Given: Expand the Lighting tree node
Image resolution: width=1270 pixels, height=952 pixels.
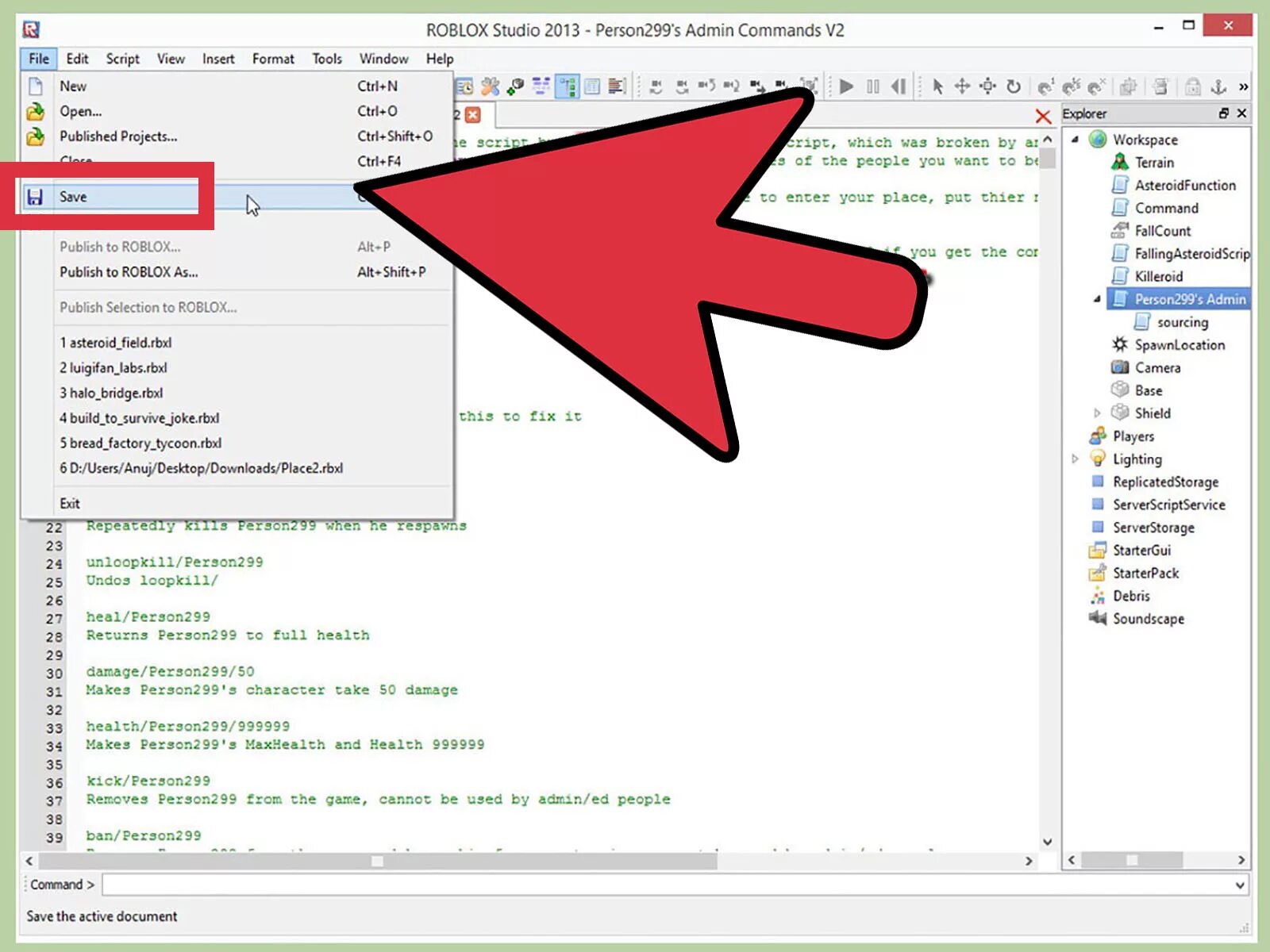Looking at the screenshot, I should [x=1076, y=459].
